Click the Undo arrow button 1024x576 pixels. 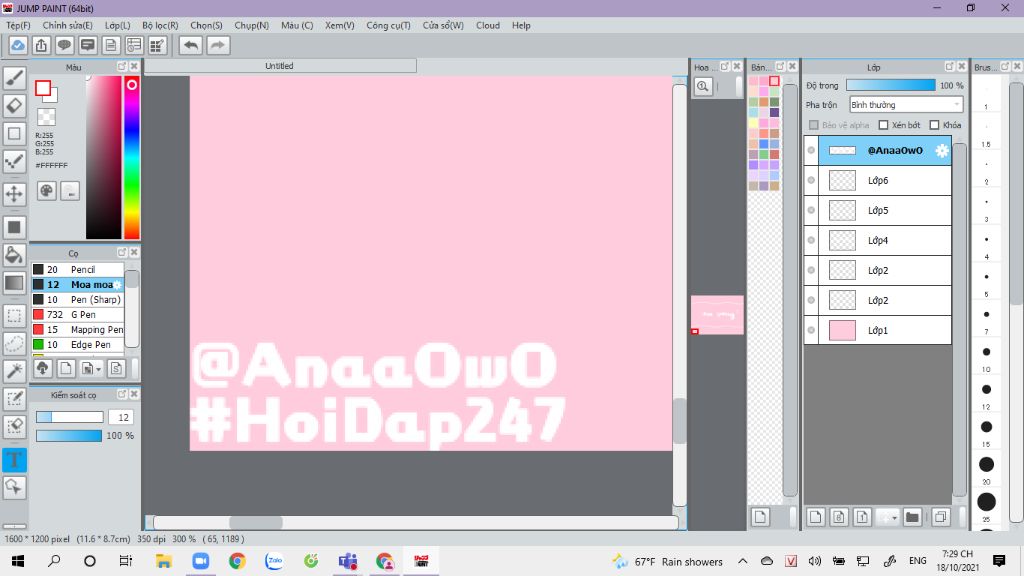click(191, 45)
